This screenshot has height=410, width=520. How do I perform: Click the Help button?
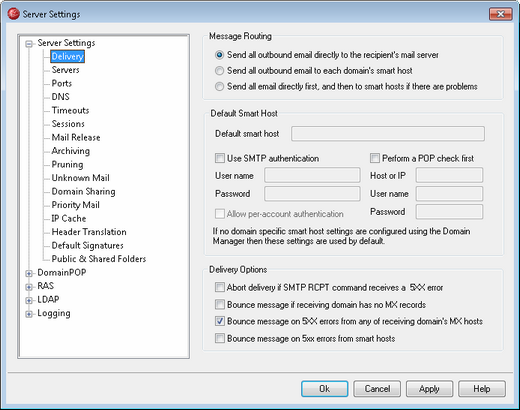click(482, 389)
